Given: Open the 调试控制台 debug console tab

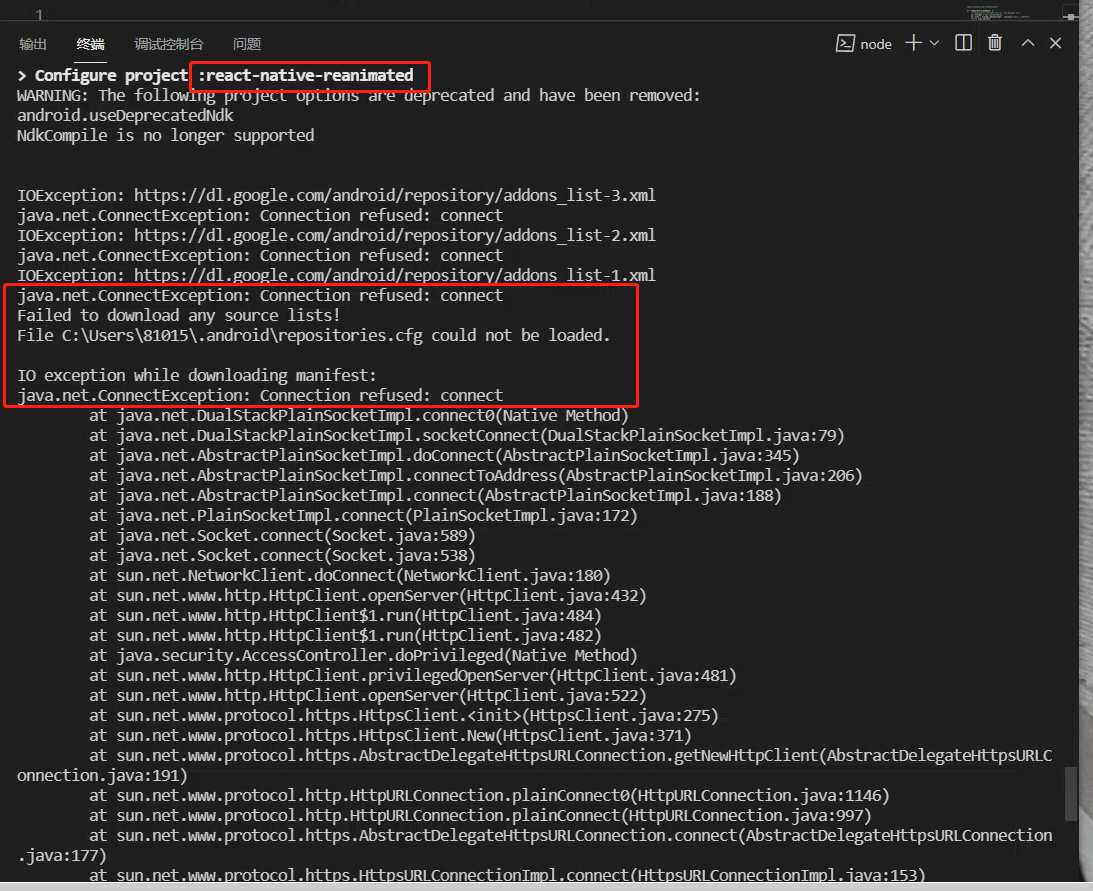Looking at the screenshot, I should [x=169, y=44].
